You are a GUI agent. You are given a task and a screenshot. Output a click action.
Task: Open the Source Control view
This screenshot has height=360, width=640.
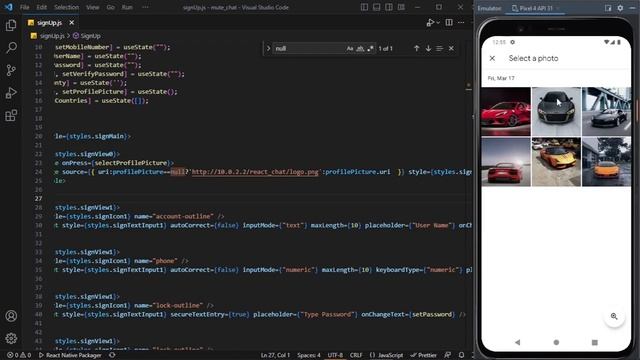11,70
